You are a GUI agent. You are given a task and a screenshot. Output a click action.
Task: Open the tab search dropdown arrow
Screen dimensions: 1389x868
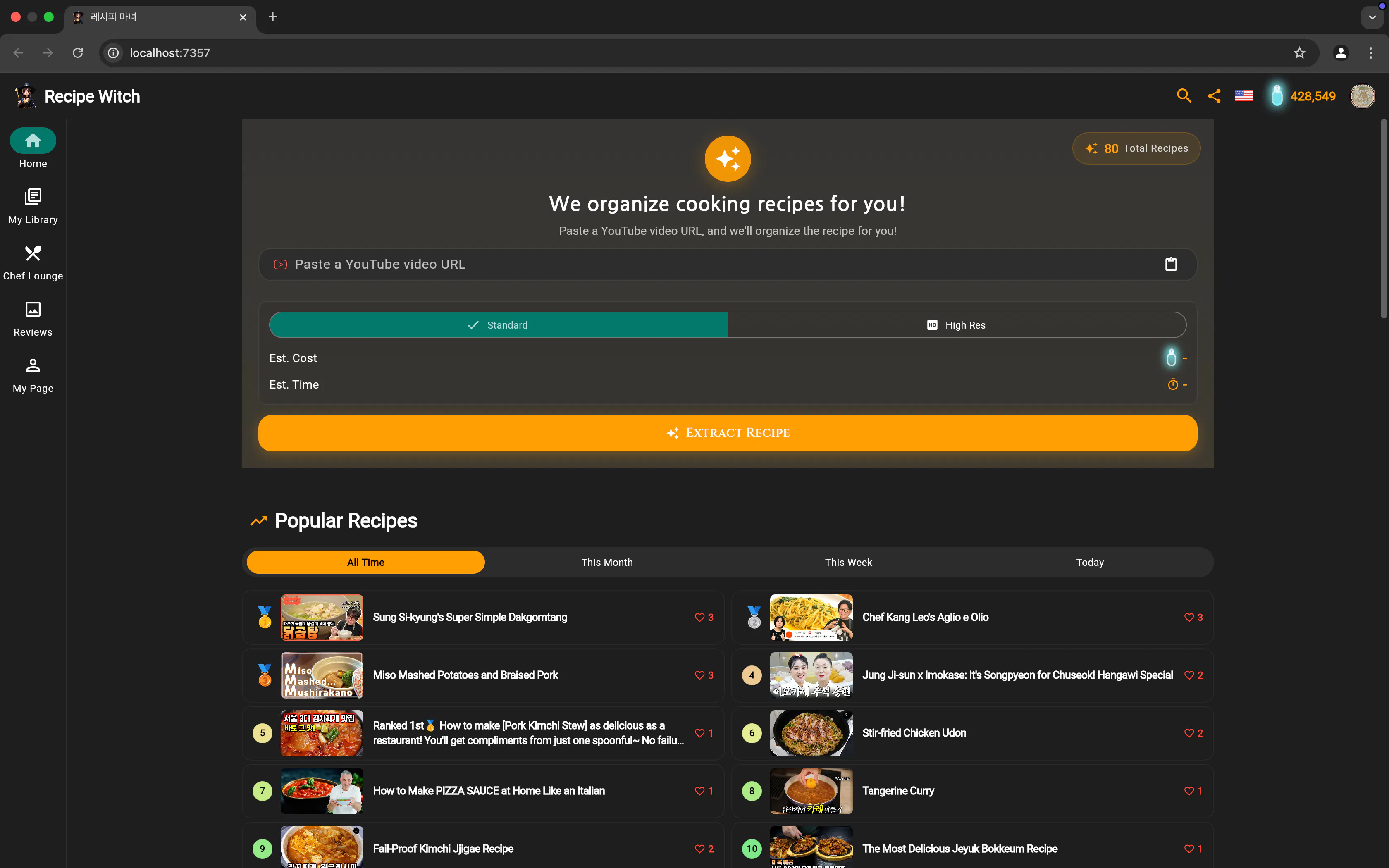(1372, 17)
